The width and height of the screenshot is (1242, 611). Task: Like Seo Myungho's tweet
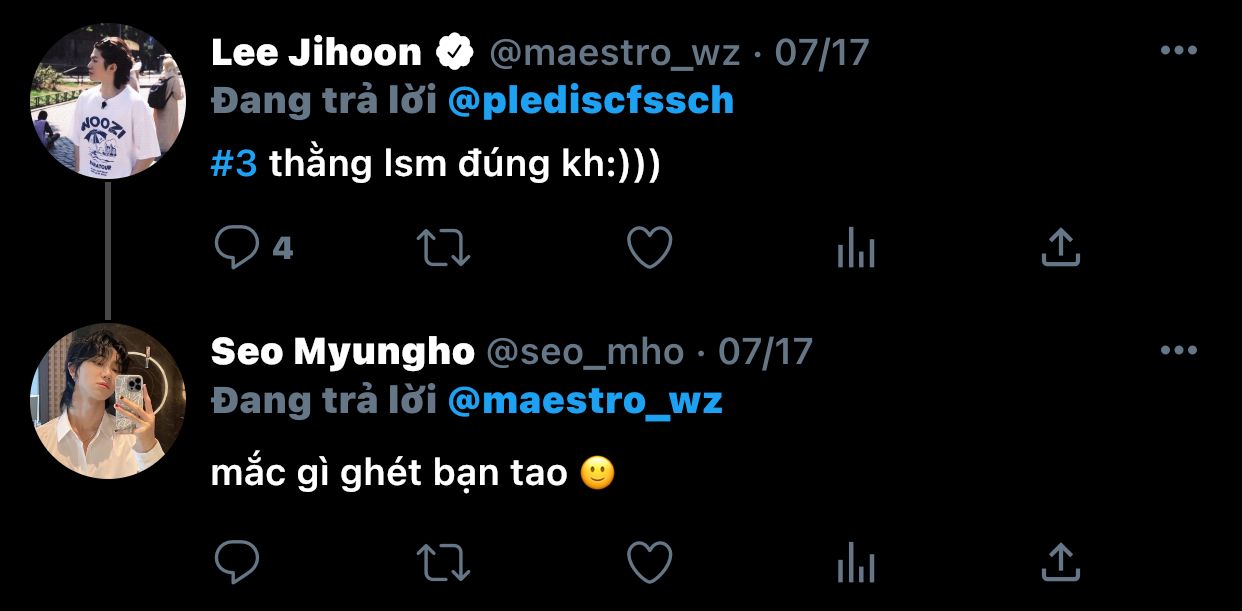click(x=650, y=562)
